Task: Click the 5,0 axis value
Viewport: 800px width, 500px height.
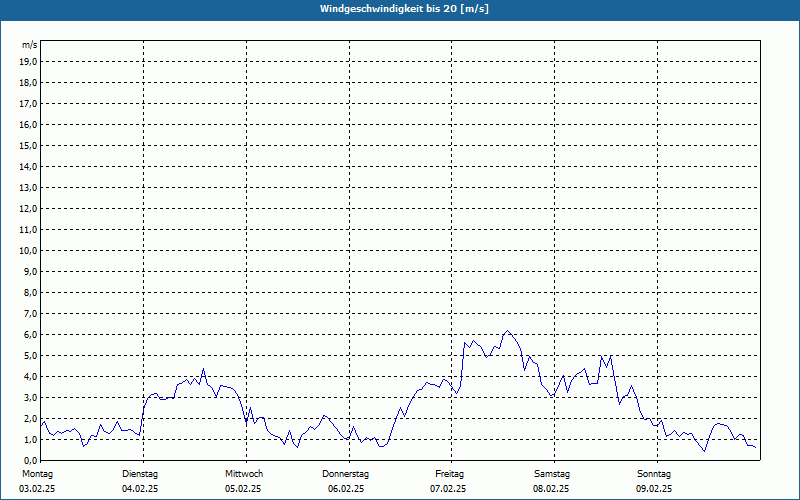Action: [31, 355]
